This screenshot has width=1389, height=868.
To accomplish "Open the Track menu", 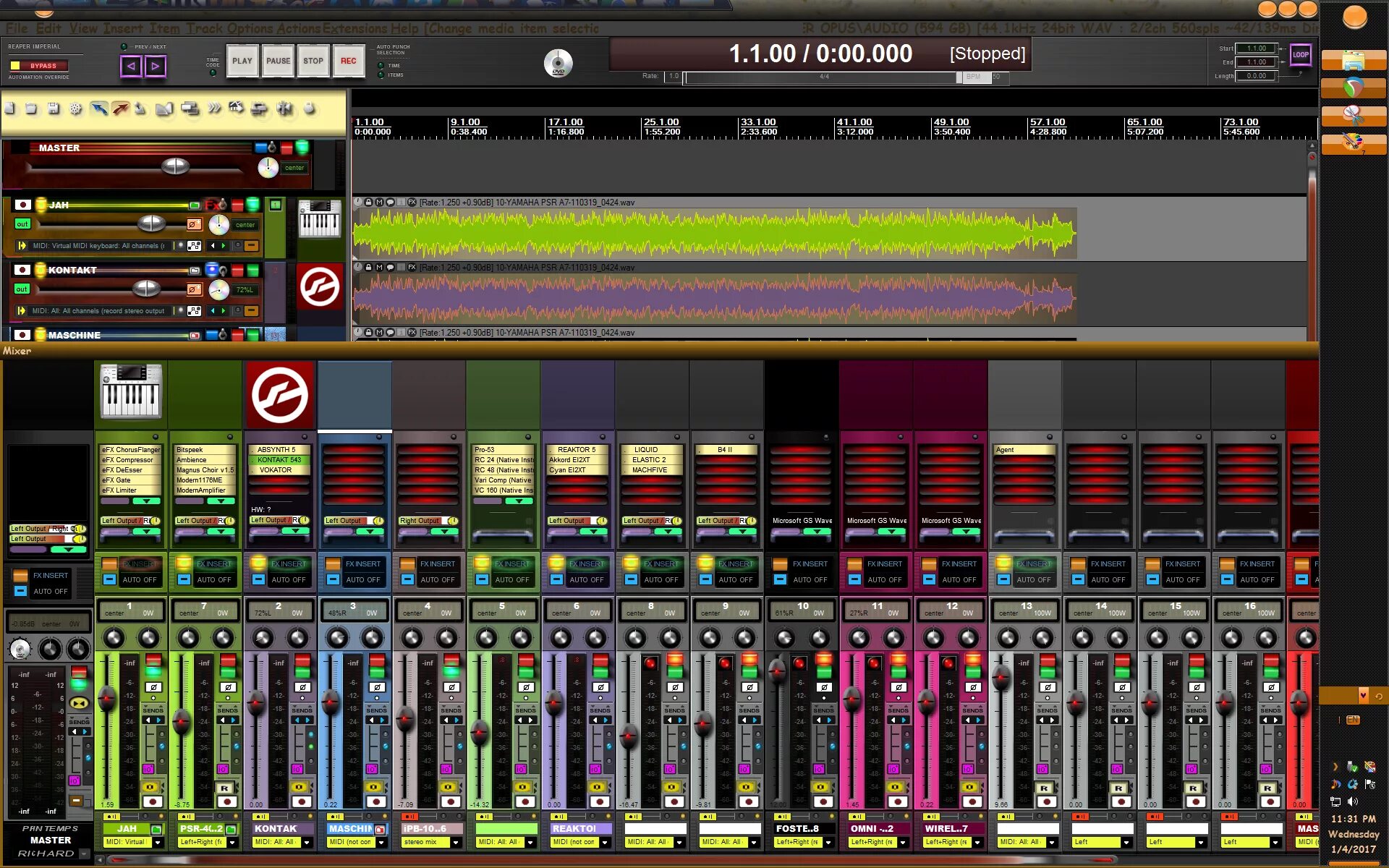I will (205, 28).
